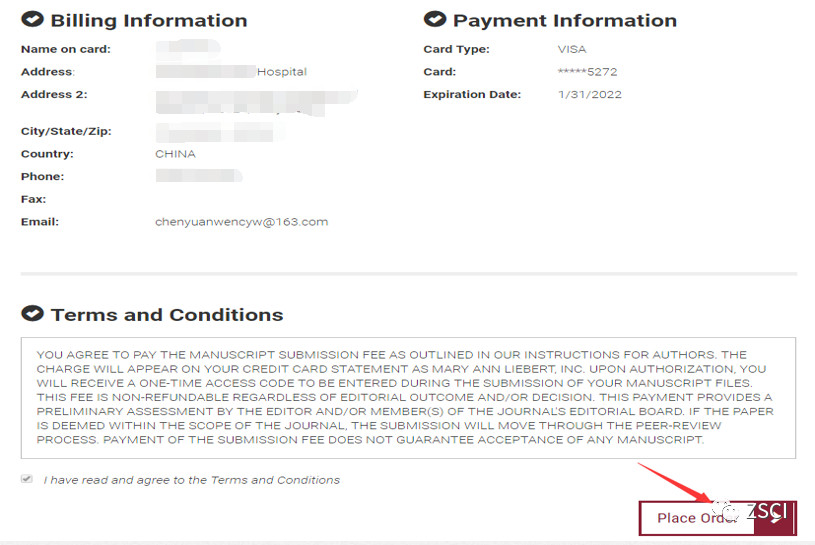Click the Fax label
This screenshot has height=545, width=815.
[33, 199]
